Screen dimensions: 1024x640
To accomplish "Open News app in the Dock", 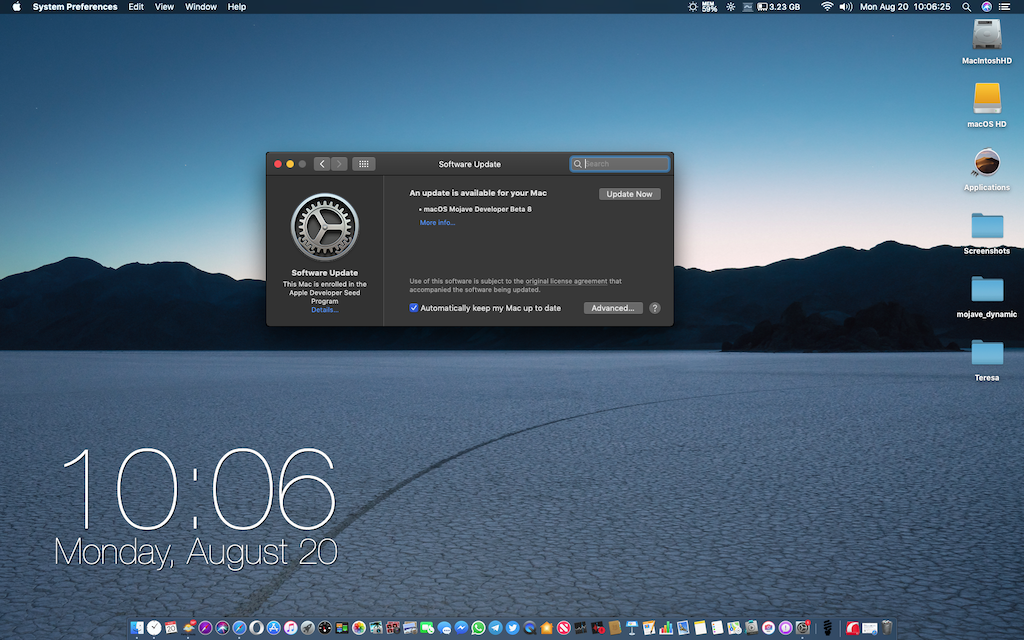I will 564,628.
